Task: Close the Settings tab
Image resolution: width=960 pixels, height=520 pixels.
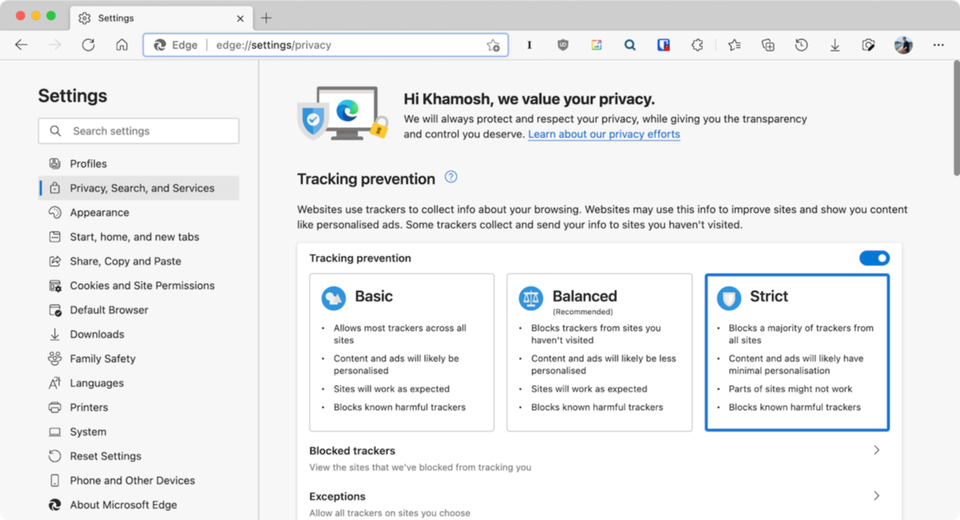Action: 240,18
